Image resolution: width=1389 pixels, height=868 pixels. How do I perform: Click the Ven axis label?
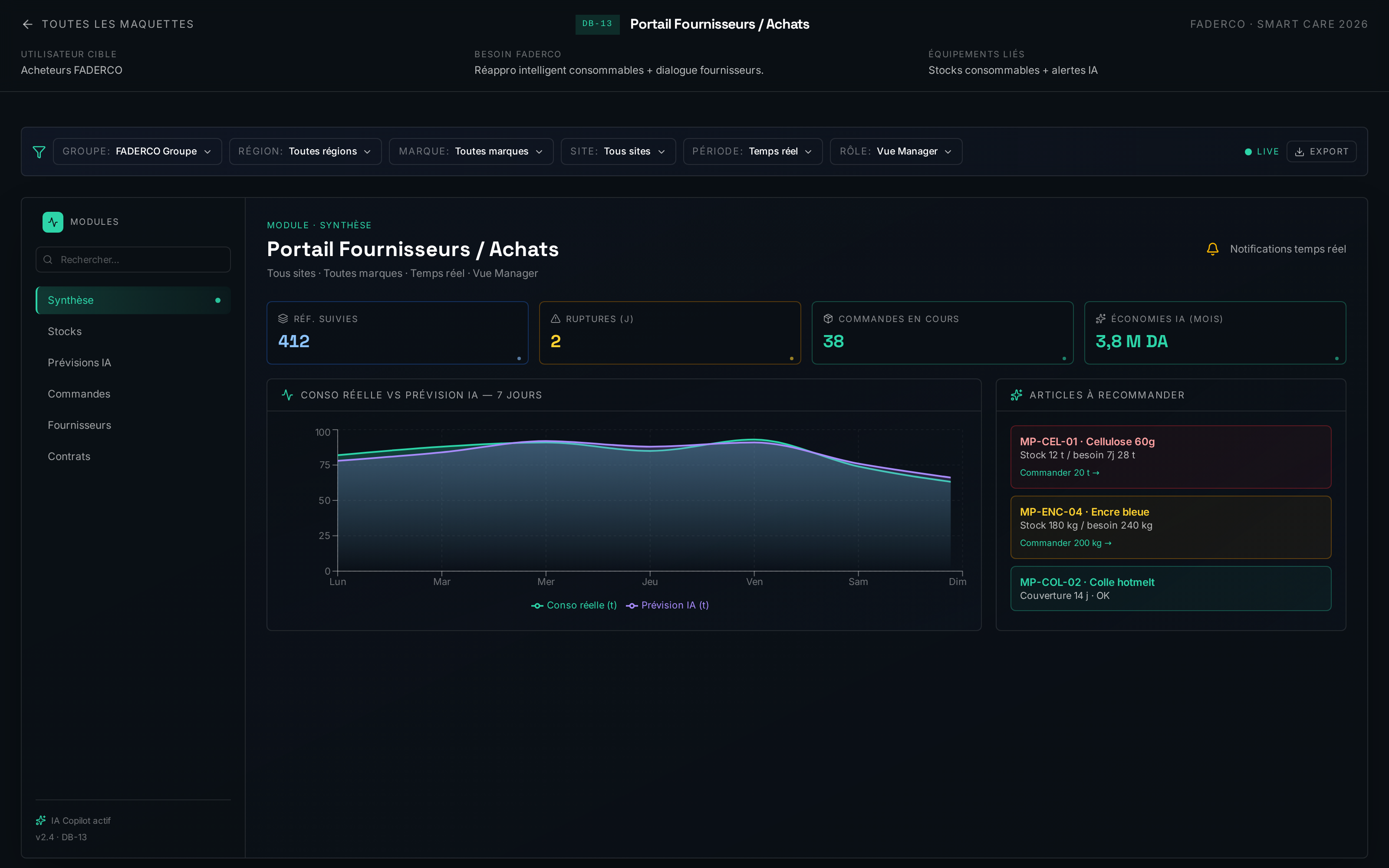tap(754, 582)
